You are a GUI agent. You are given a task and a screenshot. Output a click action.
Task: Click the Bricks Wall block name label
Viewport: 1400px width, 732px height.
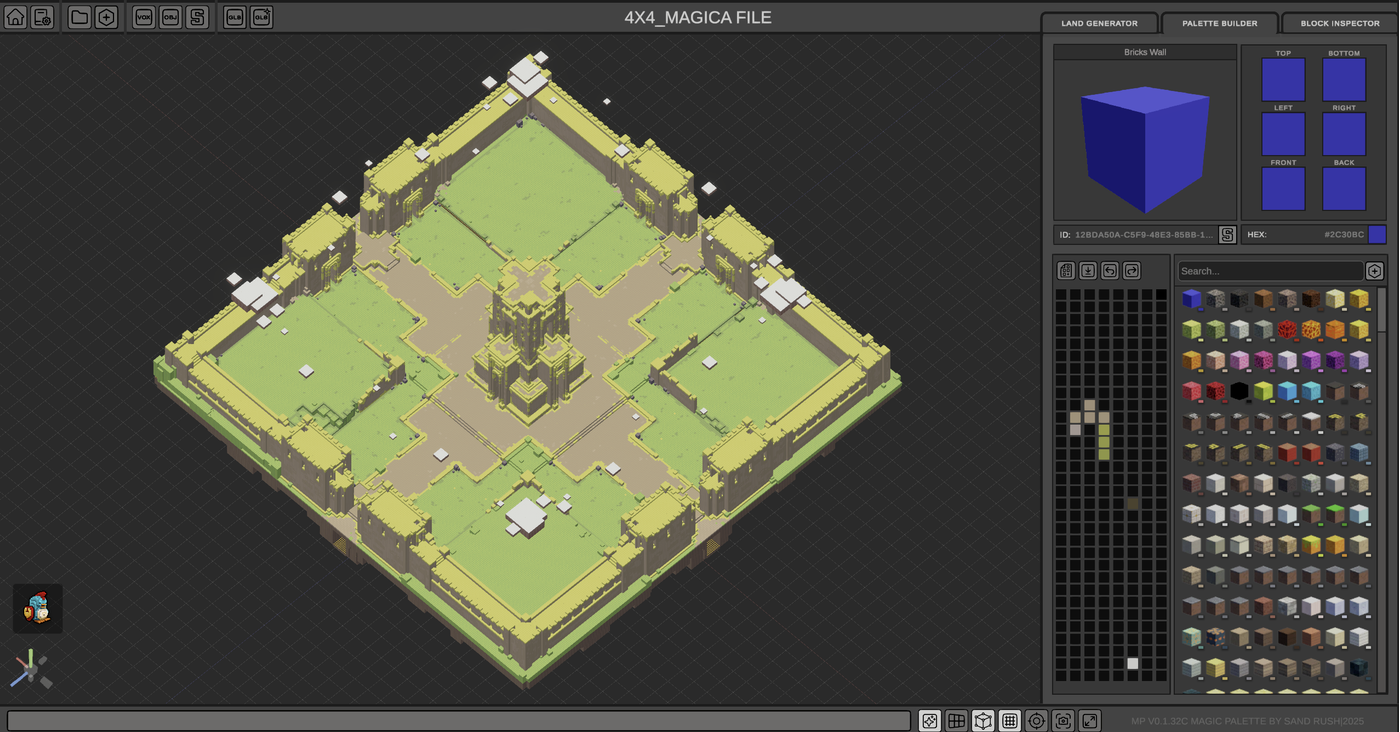[x=1145, y=52]
